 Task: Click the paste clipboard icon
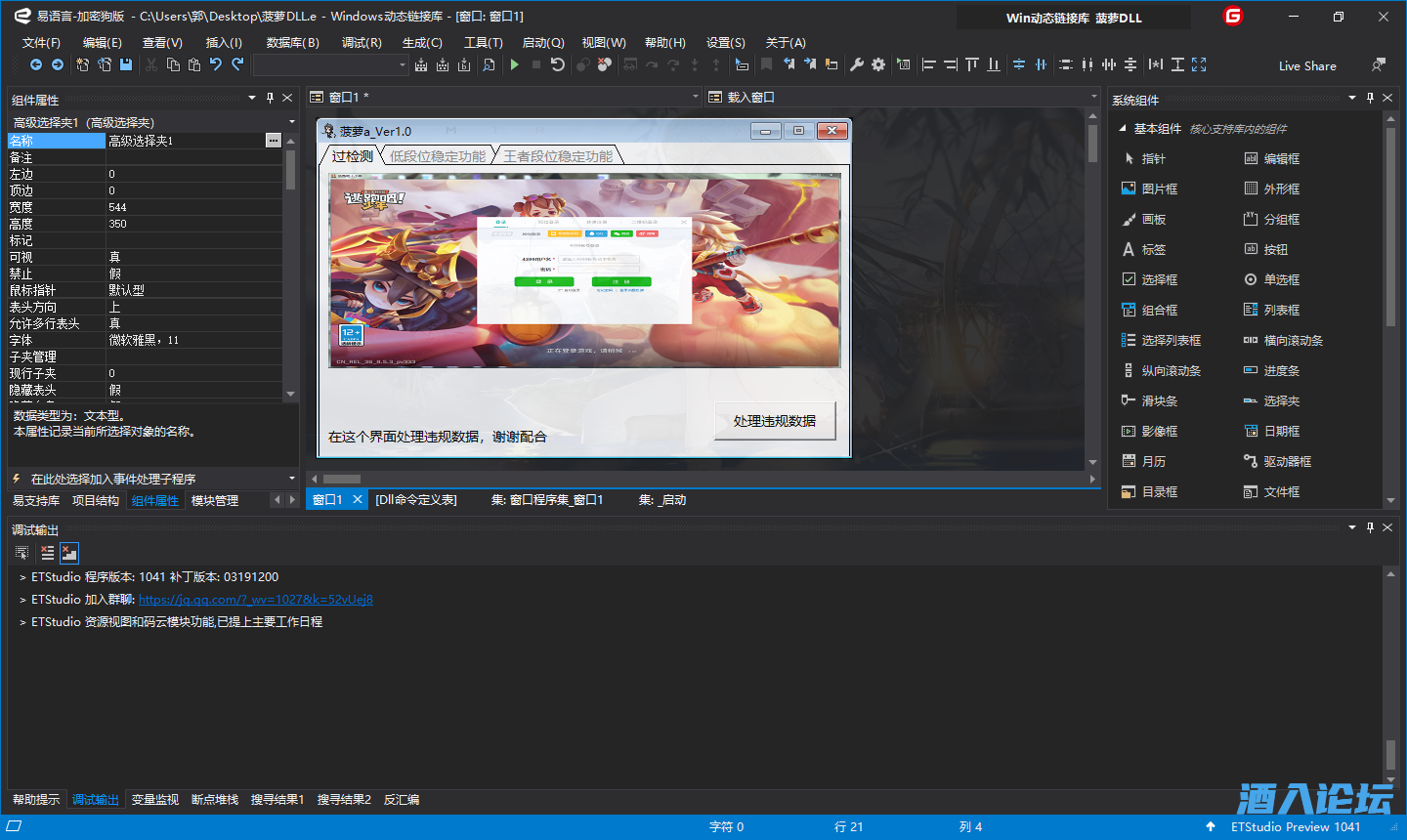pos(194,64)
